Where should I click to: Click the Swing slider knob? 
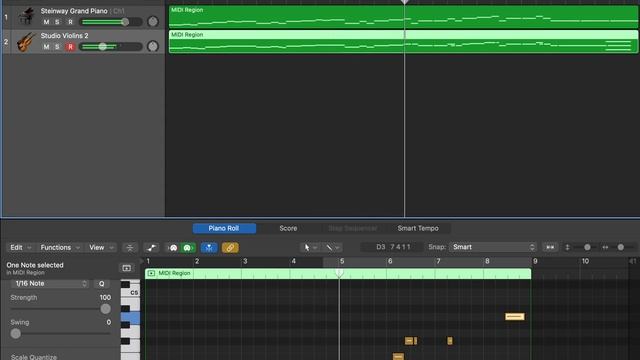click(x=16, y=333)
